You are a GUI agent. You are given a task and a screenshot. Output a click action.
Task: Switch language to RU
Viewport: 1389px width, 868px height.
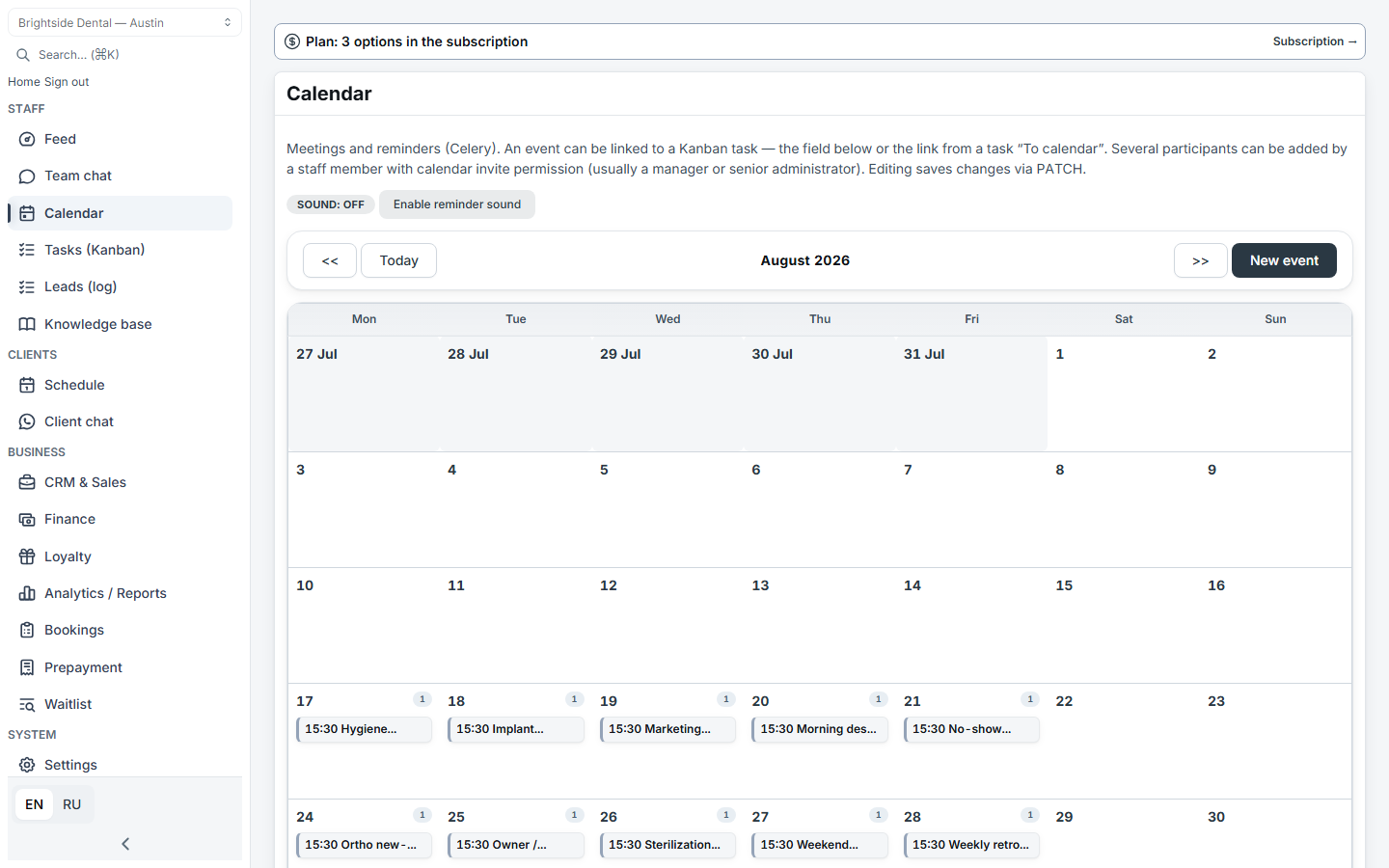pyautogui.click(x=72, y=804)
